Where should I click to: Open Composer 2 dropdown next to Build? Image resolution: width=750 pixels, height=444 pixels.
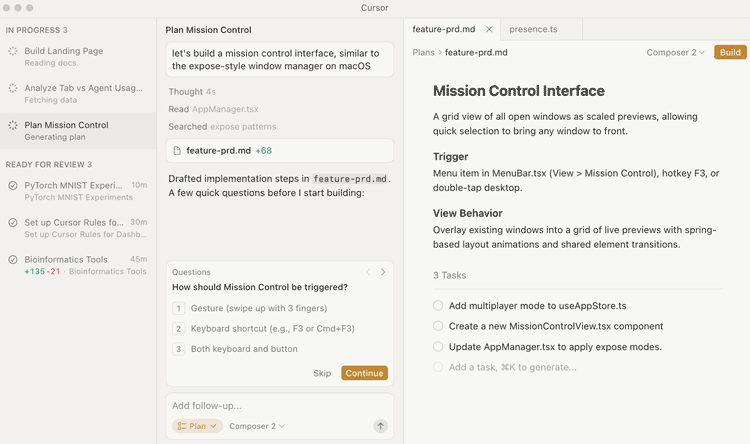pos(675,52)
